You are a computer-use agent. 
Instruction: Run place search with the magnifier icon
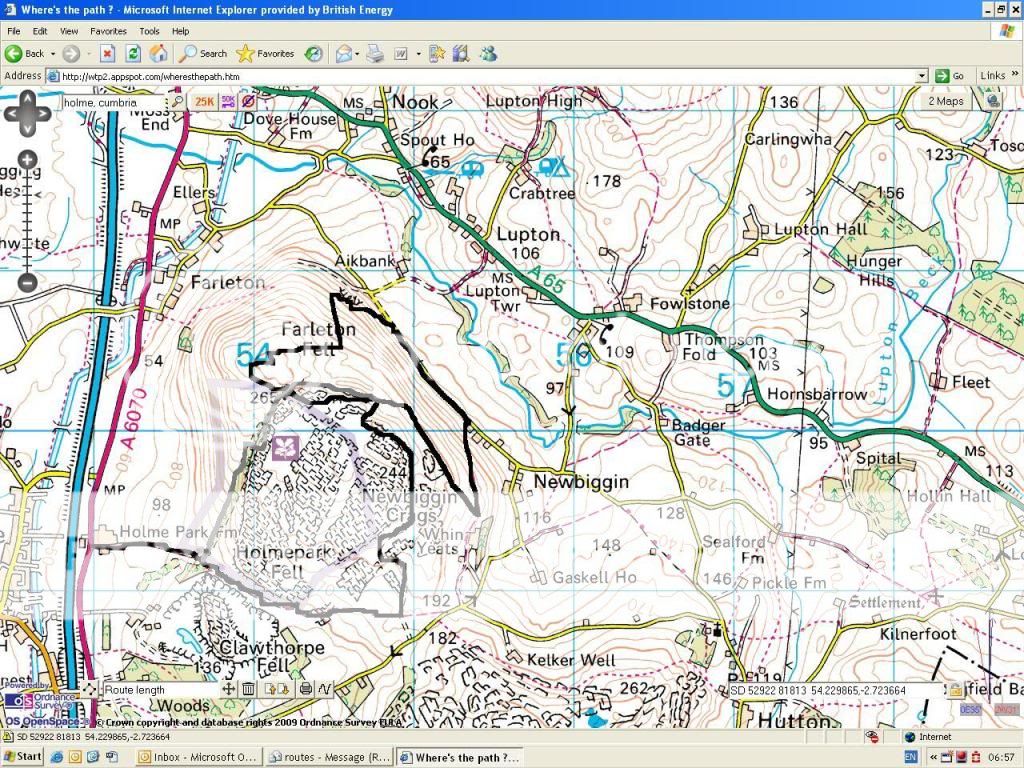[177, 102]
